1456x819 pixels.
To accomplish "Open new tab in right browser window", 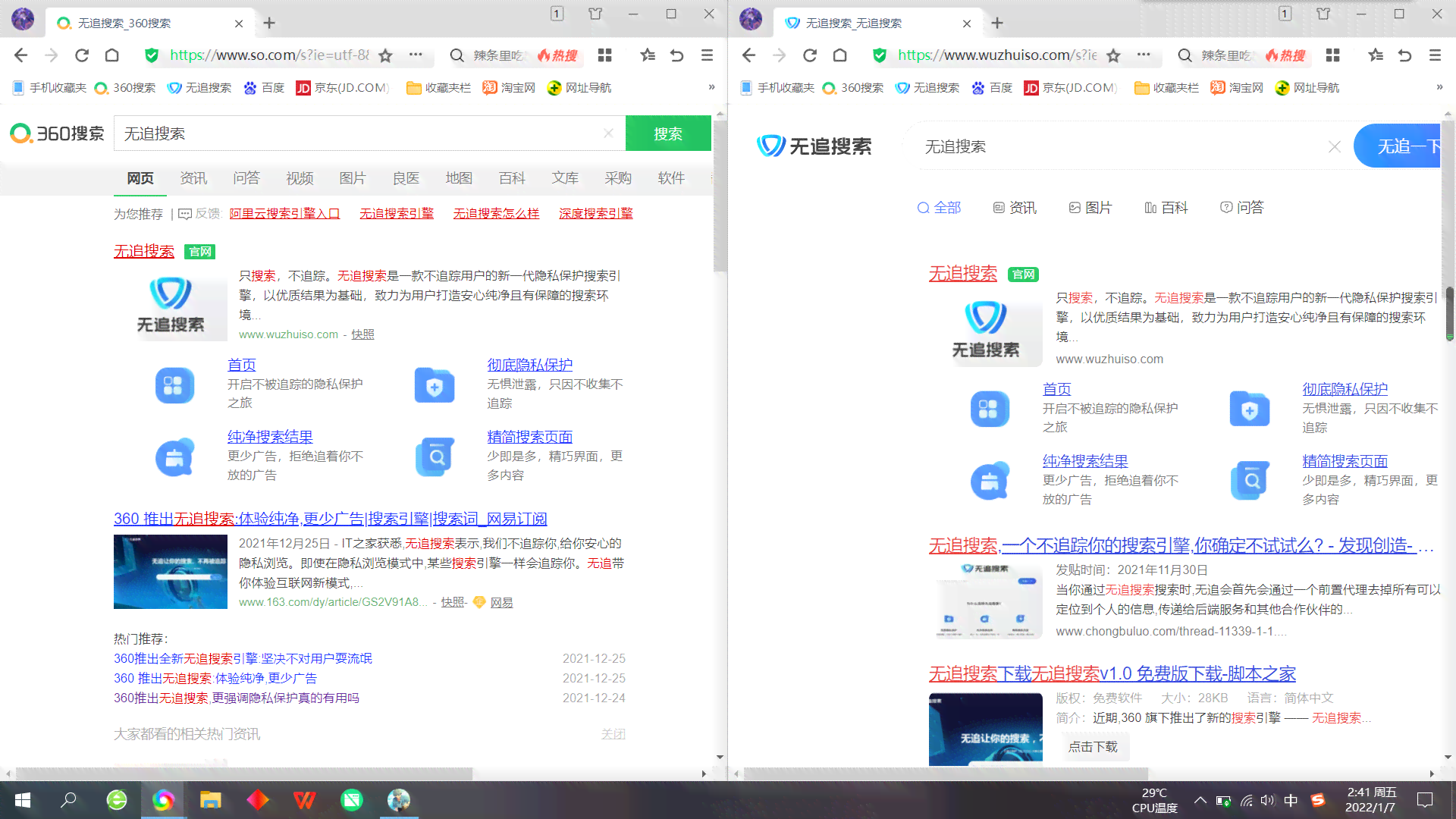I will click(x=997, y=24).
